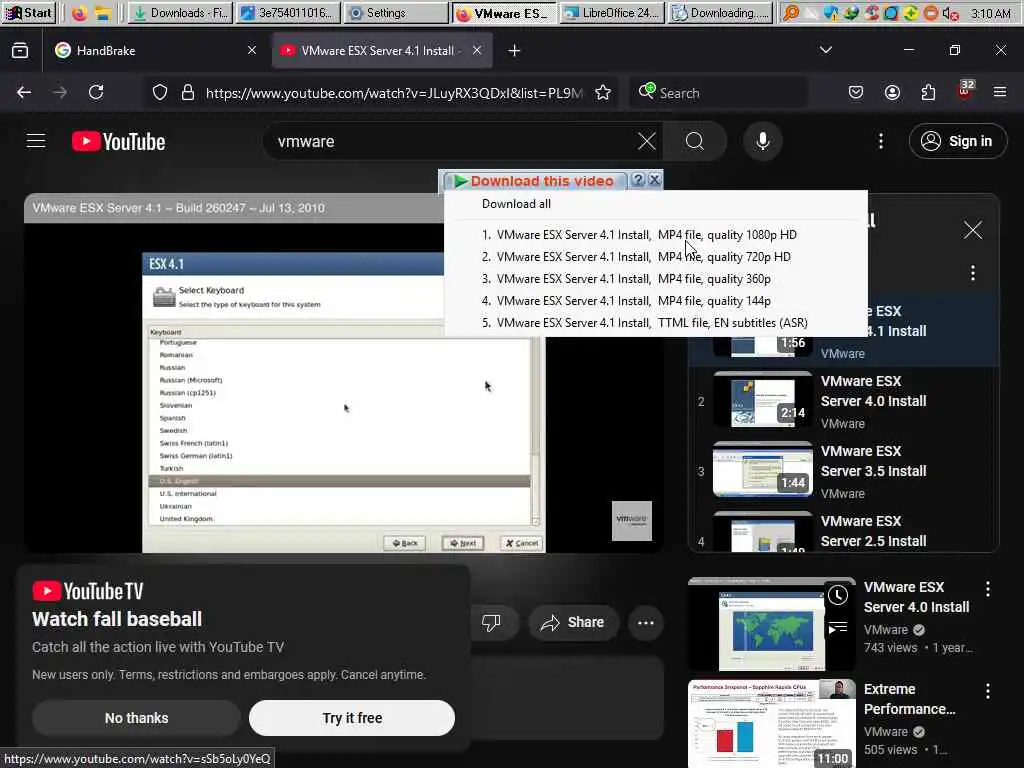Run the YouTube search magnifier button

pos(695,141)
